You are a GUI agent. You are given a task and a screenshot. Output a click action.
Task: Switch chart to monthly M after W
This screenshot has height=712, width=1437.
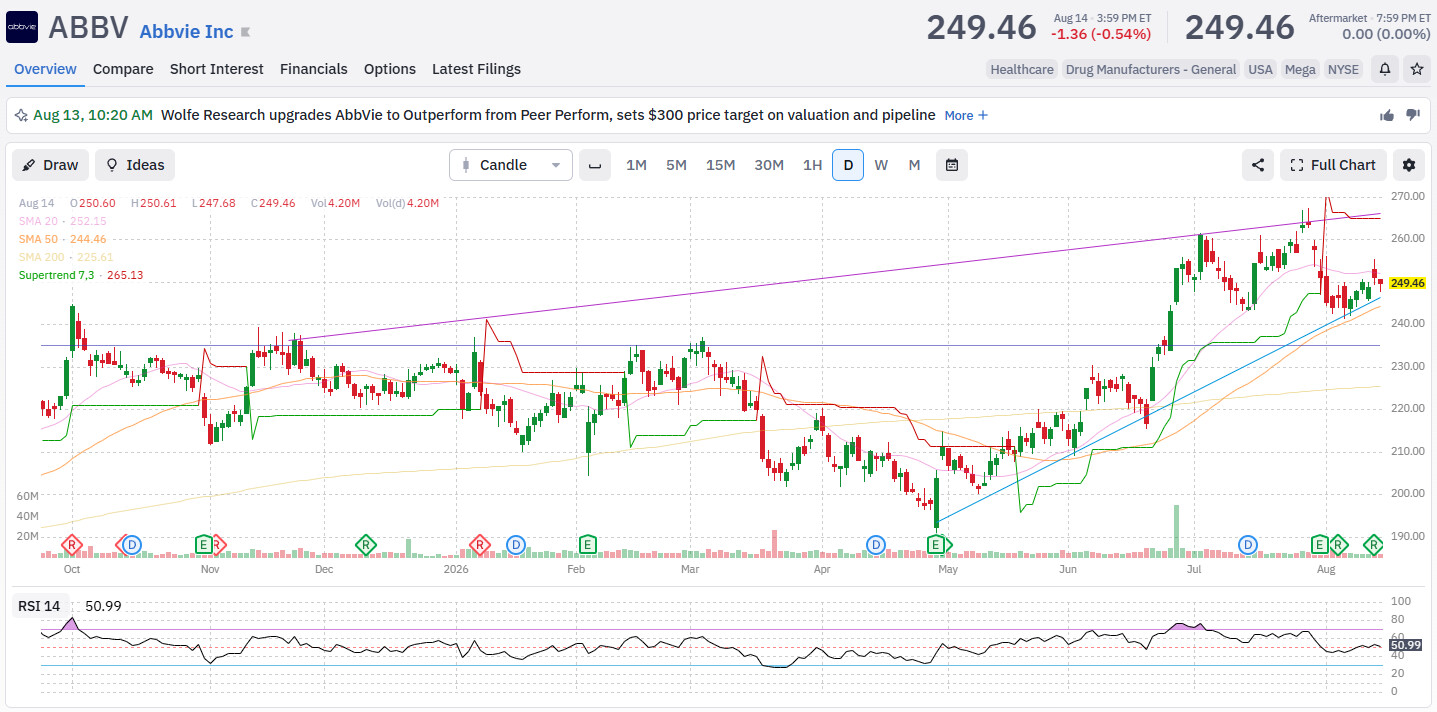(914, 165)
